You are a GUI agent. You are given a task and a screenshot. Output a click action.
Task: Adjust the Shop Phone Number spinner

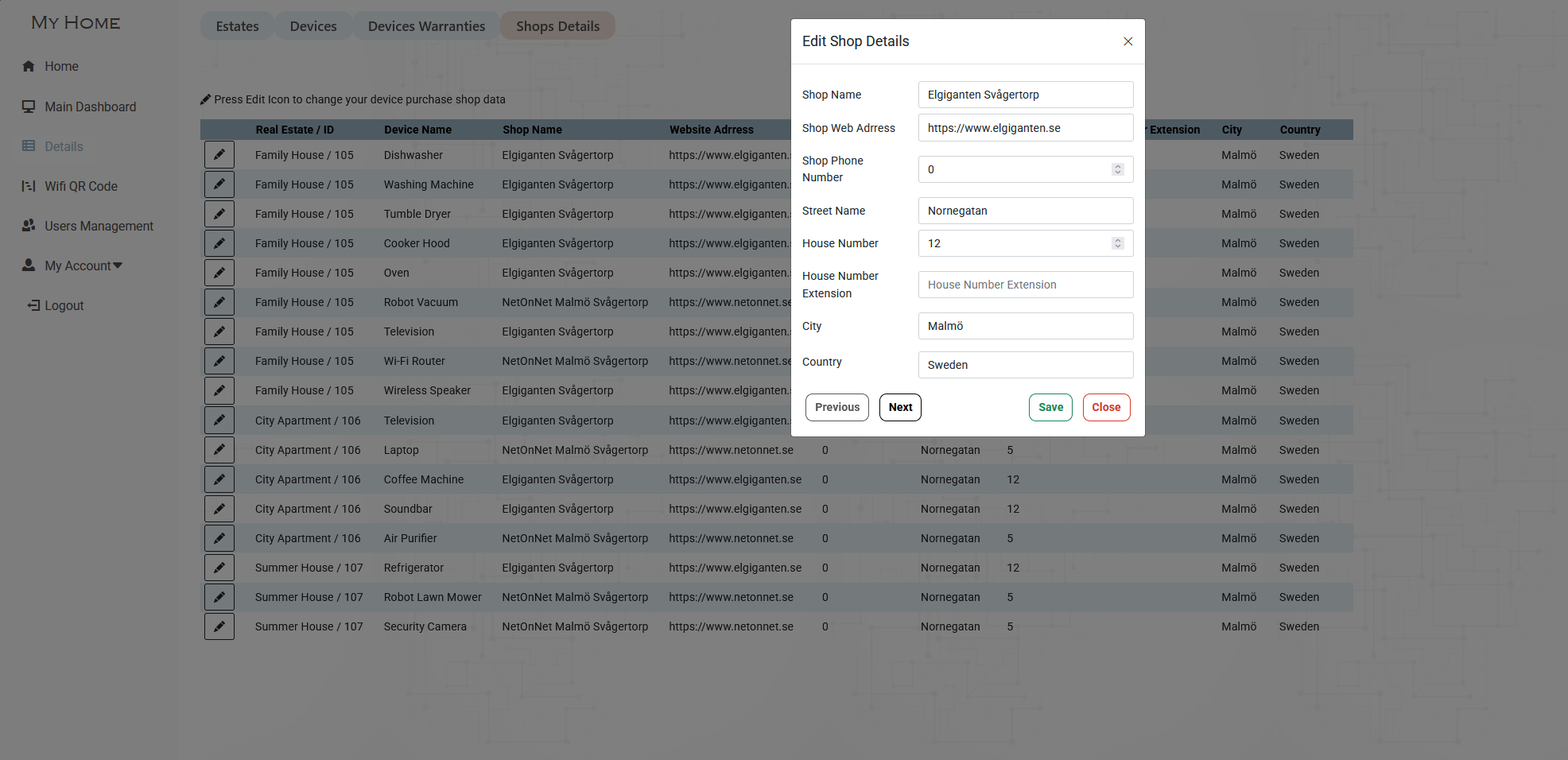point(1118,169)
